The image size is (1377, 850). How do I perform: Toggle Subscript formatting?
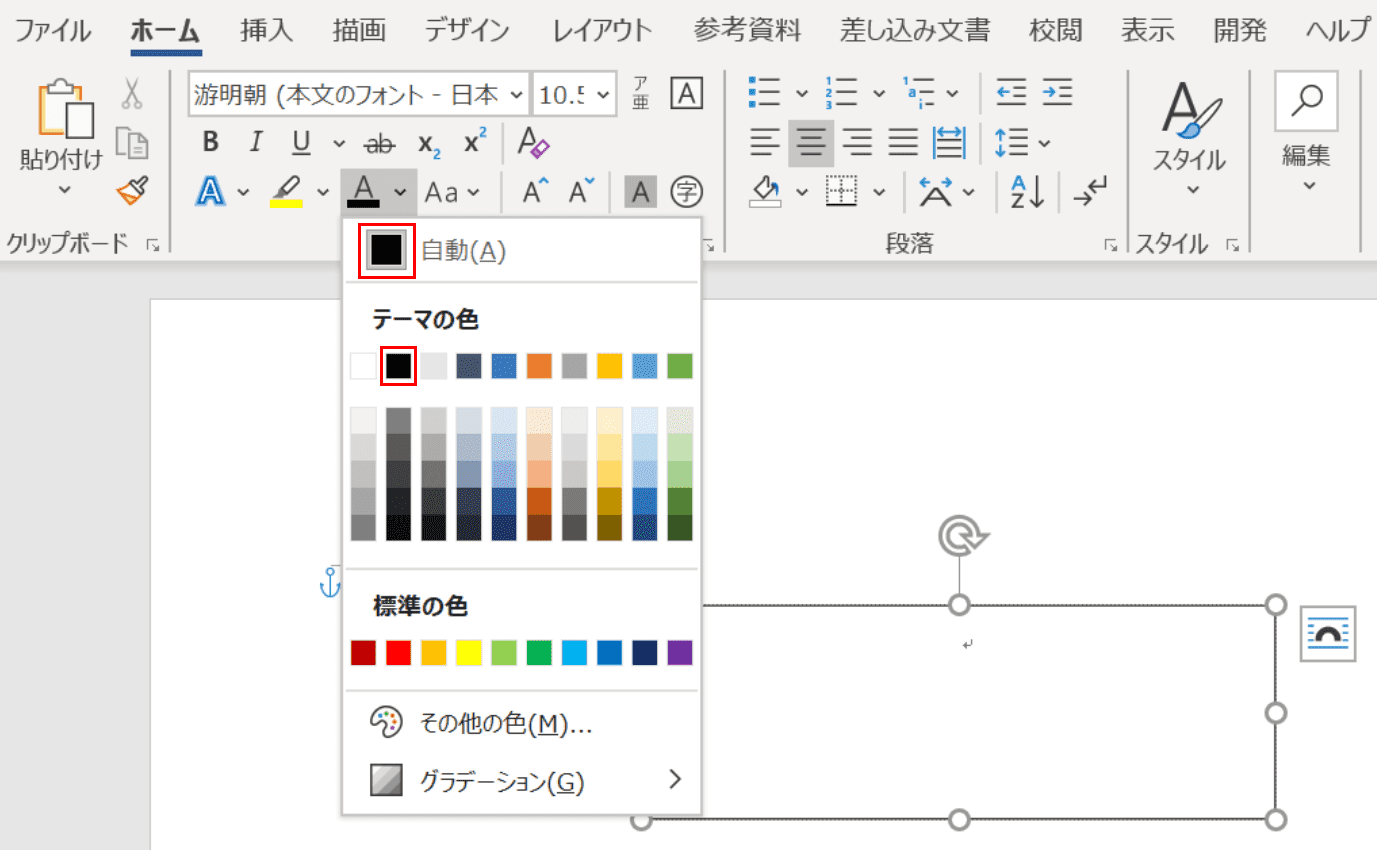coord(429,143)
